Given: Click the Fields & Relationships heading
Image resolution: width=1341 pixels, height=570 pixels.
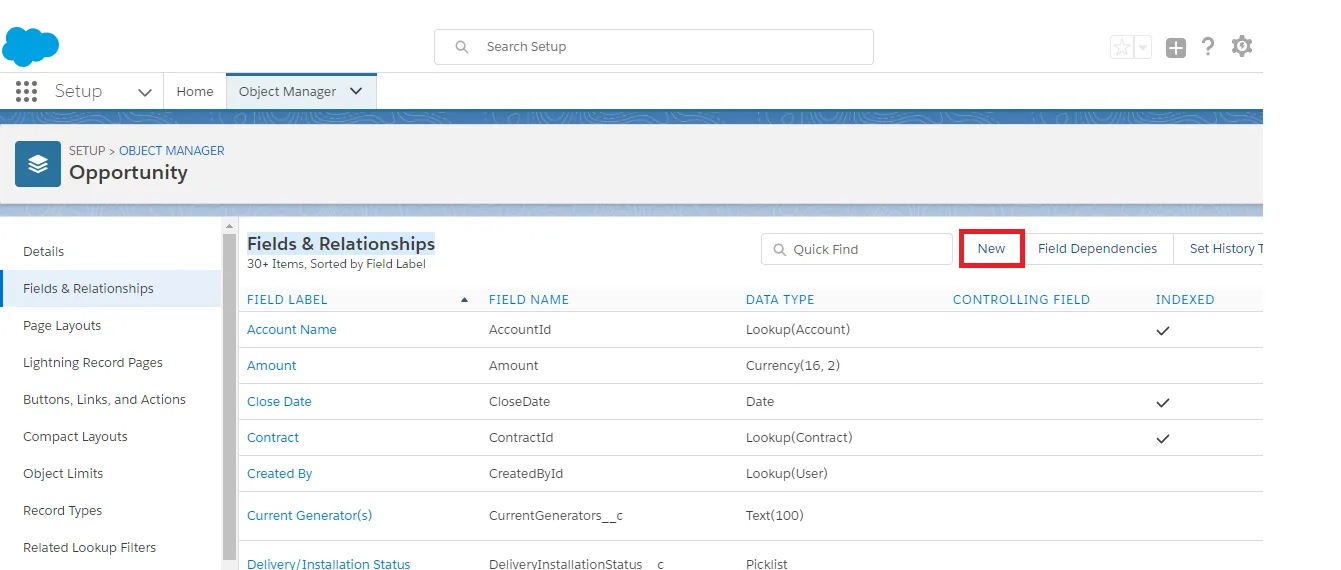Looking at the screenshot, I should (x=341, y=243).
